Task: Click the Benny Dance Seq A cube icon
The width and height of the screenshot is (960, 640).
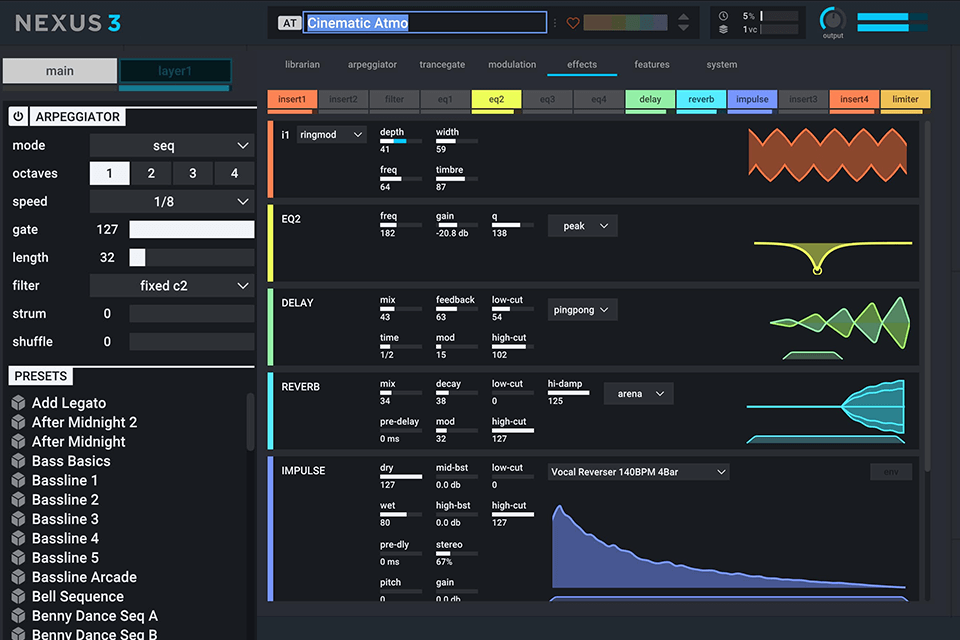Action: pyautogui.click(x=18, y=616)
